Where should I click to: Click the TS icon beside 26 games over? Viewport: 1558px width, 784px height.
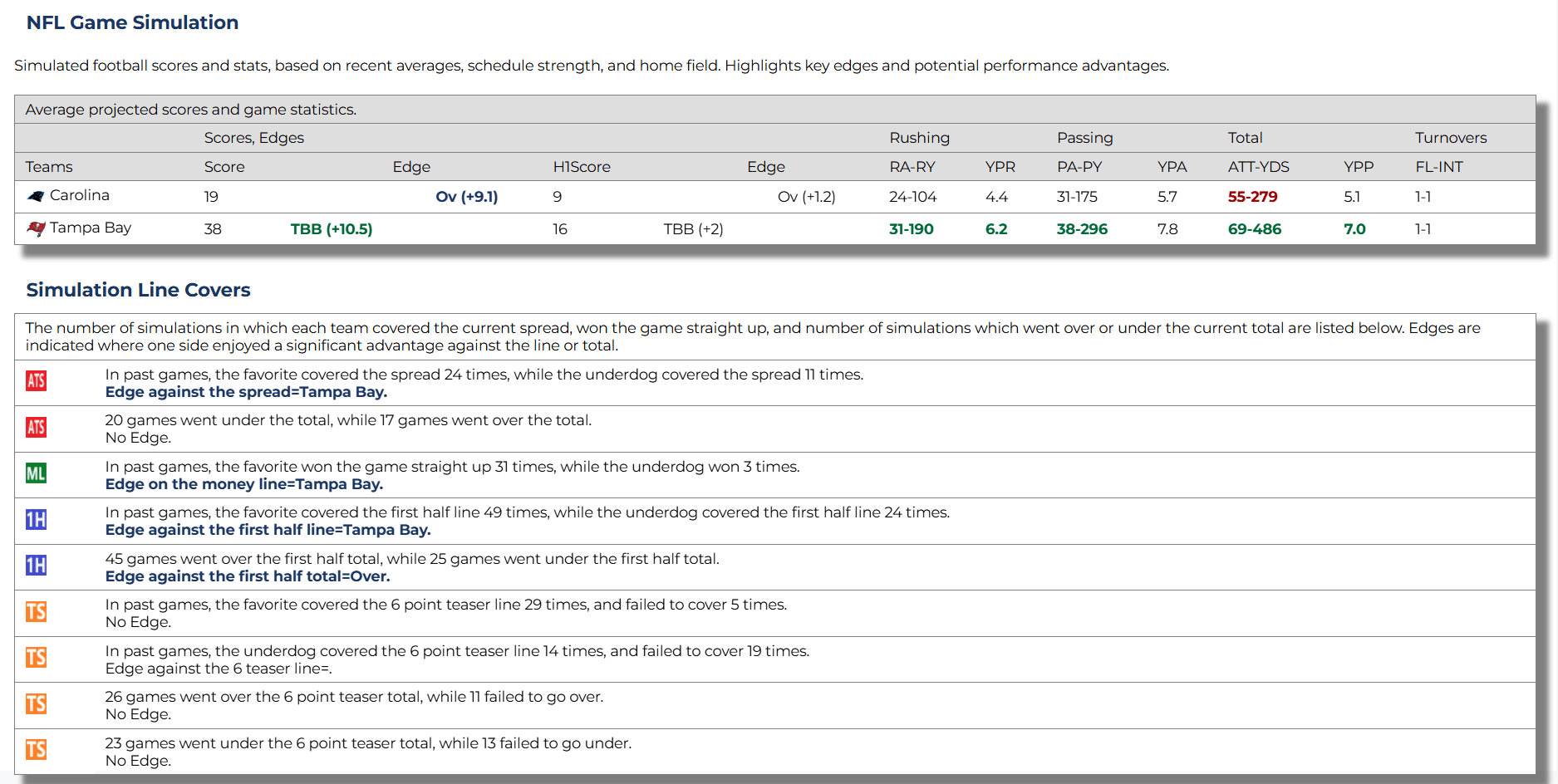pos(36,704)
